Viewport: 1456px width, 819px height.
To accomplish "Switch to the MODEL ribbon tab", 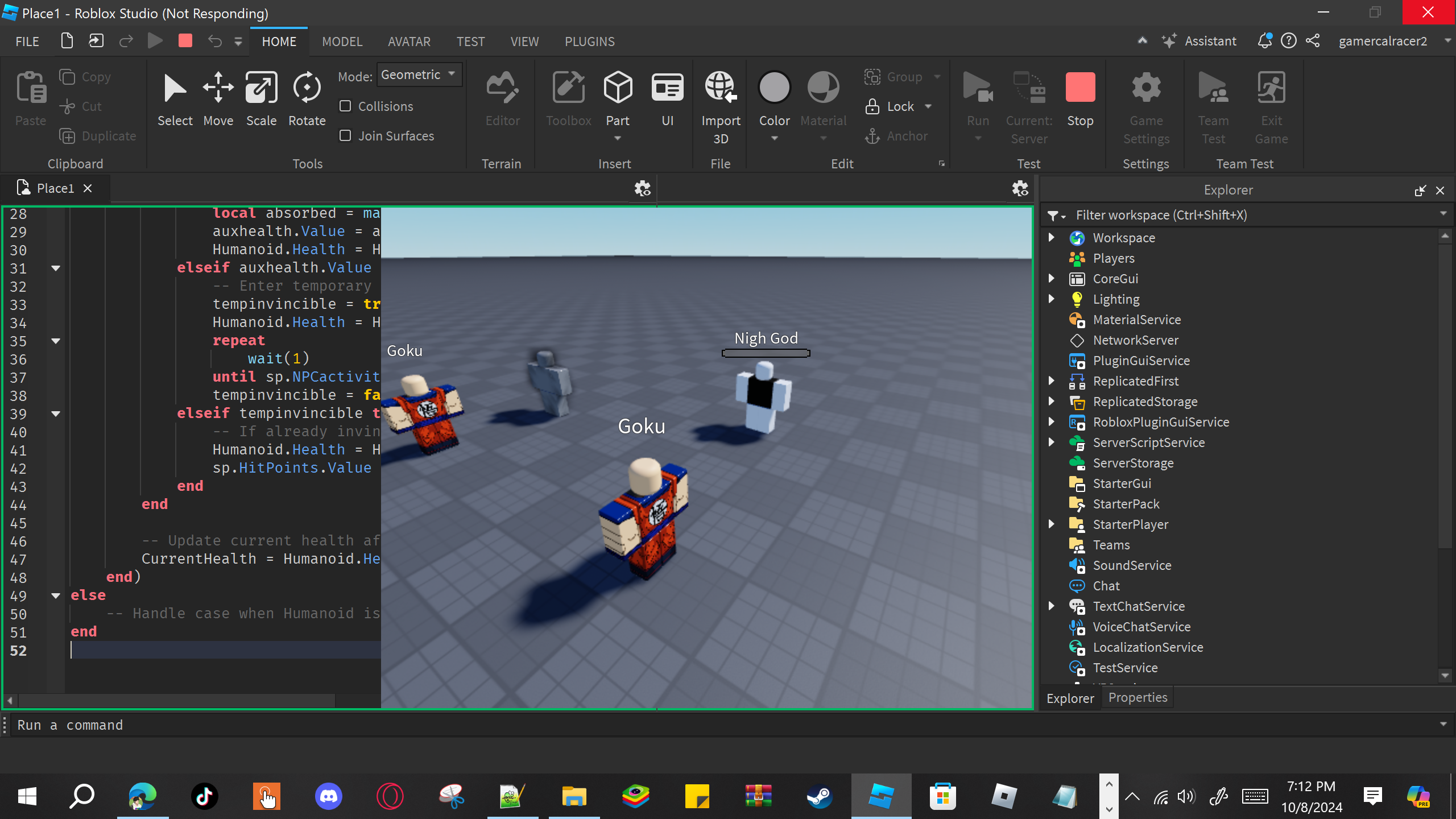I will tap(342, 42).
